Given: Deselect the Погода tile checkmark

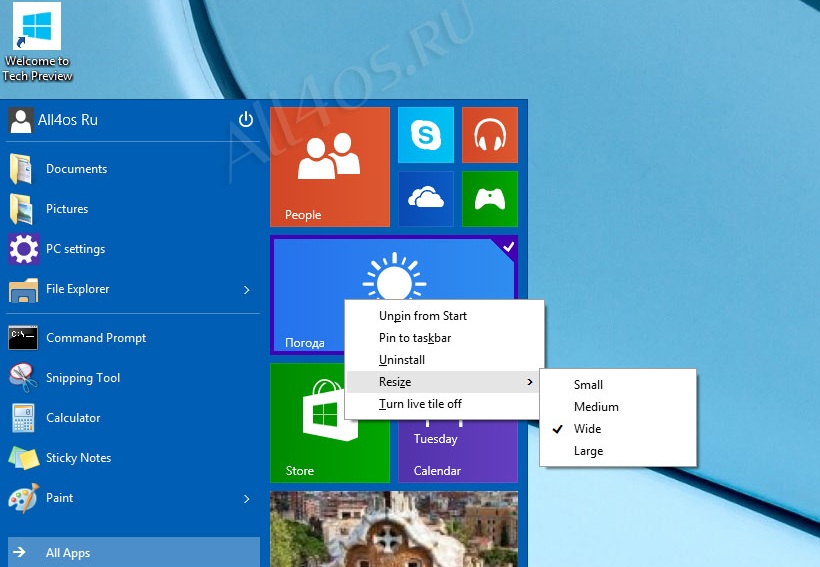Looking at the screenshot, I should point(508,246).
